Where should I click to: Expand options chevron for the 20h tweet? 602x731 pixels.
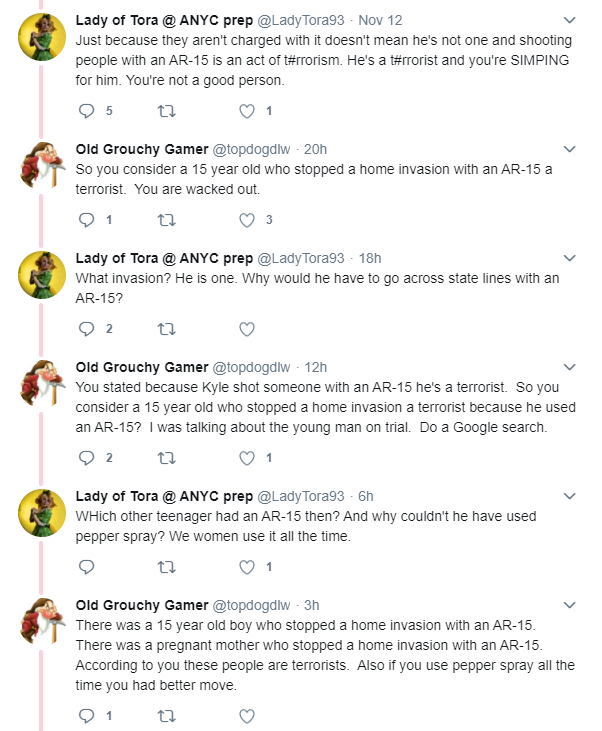pyautogui.click(x=570, y=149)
